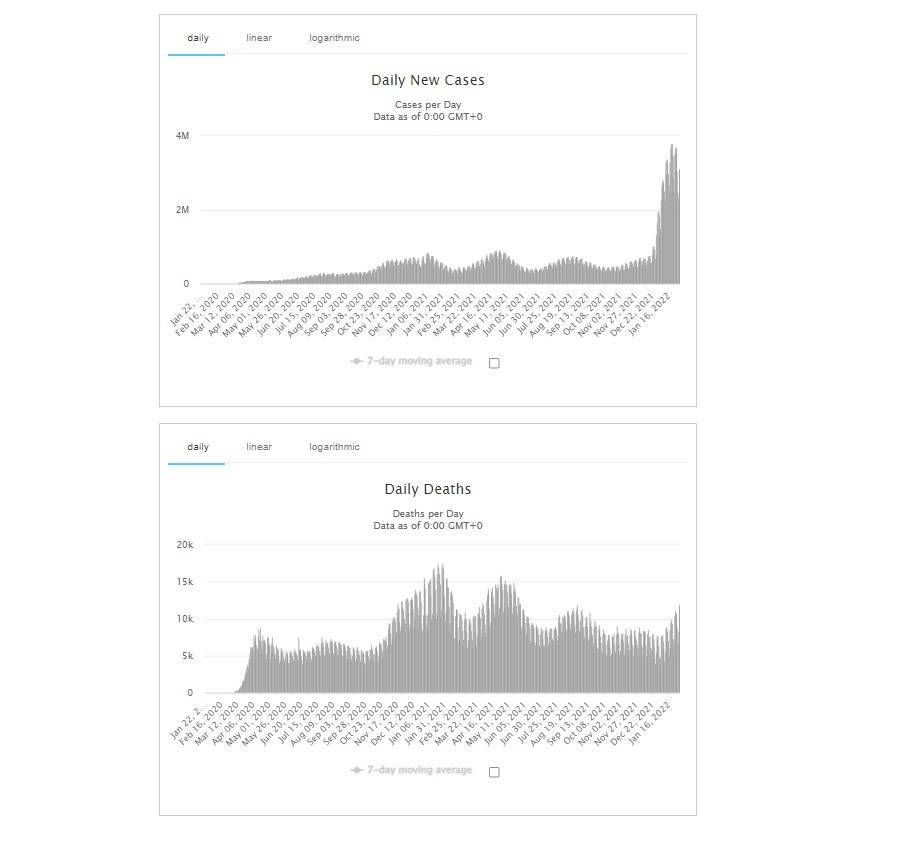Open the linear tab in Daily Deaths
923x841 pixels.
click(259, 447)
